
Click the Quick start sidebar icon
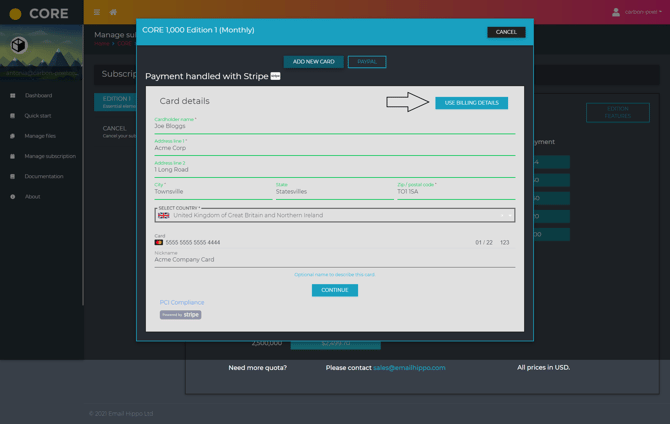12,116
